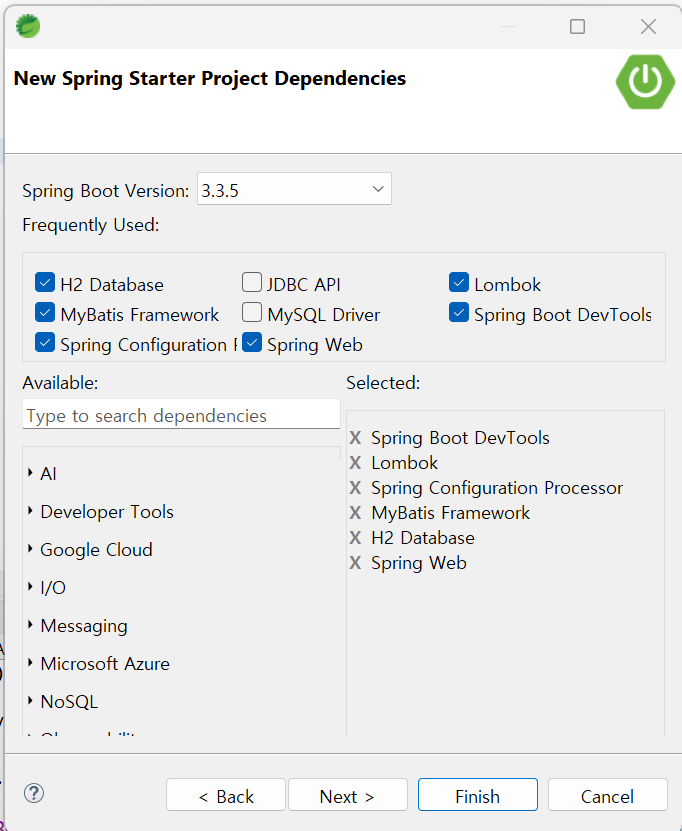Check the MySQL Driver option
Screen dimensions: 682x831
point(252,314)
